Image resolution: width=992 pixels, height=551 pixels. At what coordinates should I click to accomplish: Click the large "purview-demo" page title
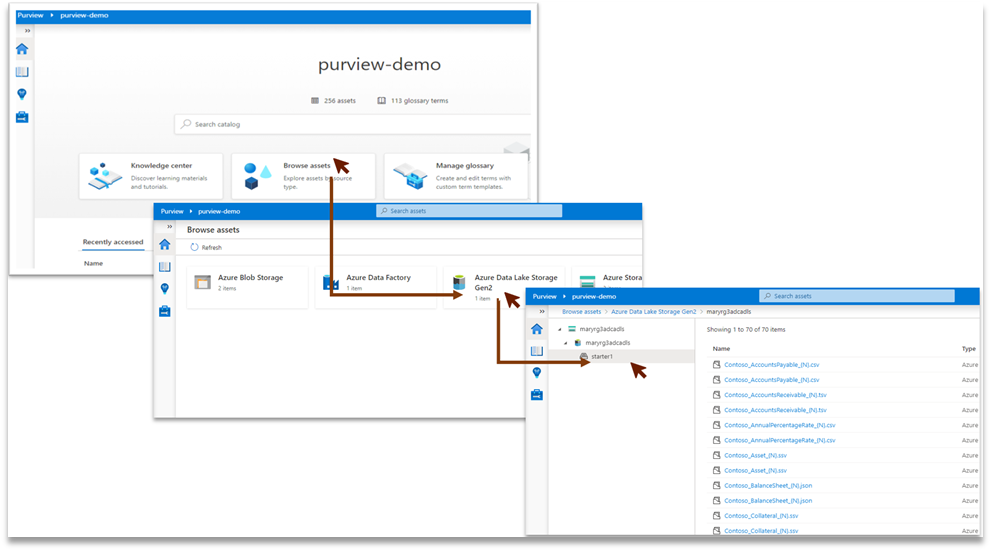pyautogui.click(x=380, y=64)
